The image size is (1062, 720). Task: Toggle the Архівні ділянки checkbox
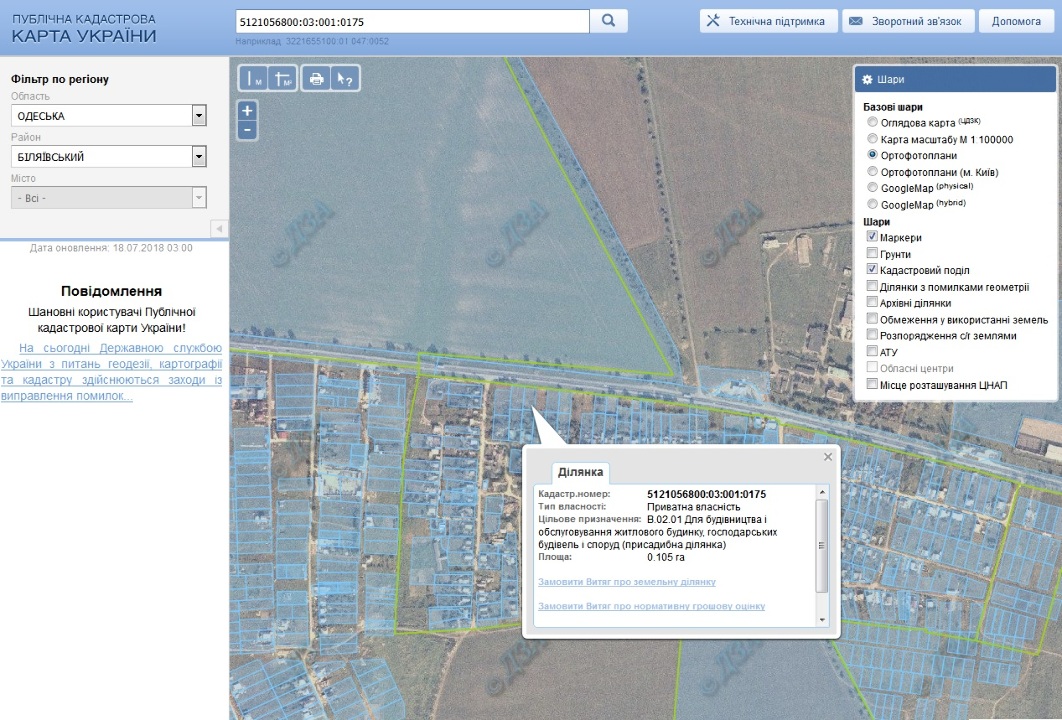[872, 303]
